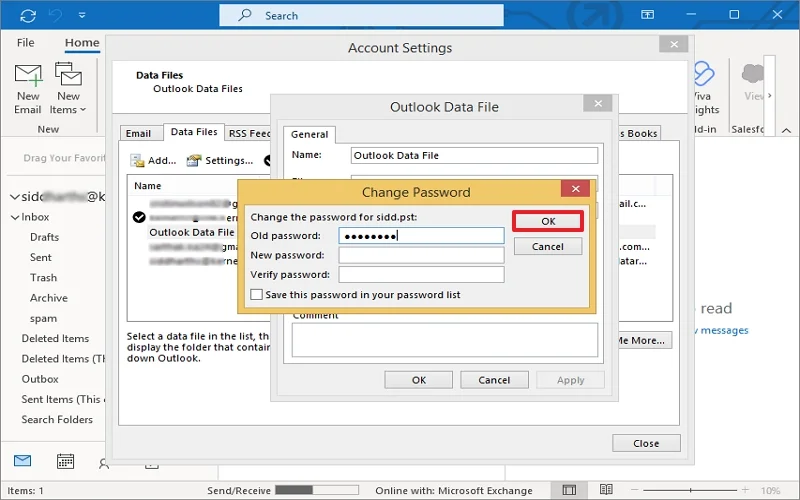Click the default data file checkmark icon

[139, 217]
